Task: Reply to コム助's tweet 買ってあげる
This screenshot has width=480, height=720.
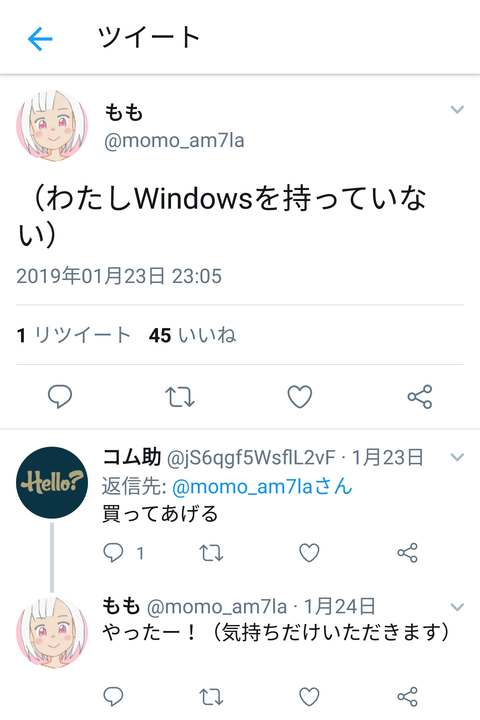Action: click(x=113, y=552)
